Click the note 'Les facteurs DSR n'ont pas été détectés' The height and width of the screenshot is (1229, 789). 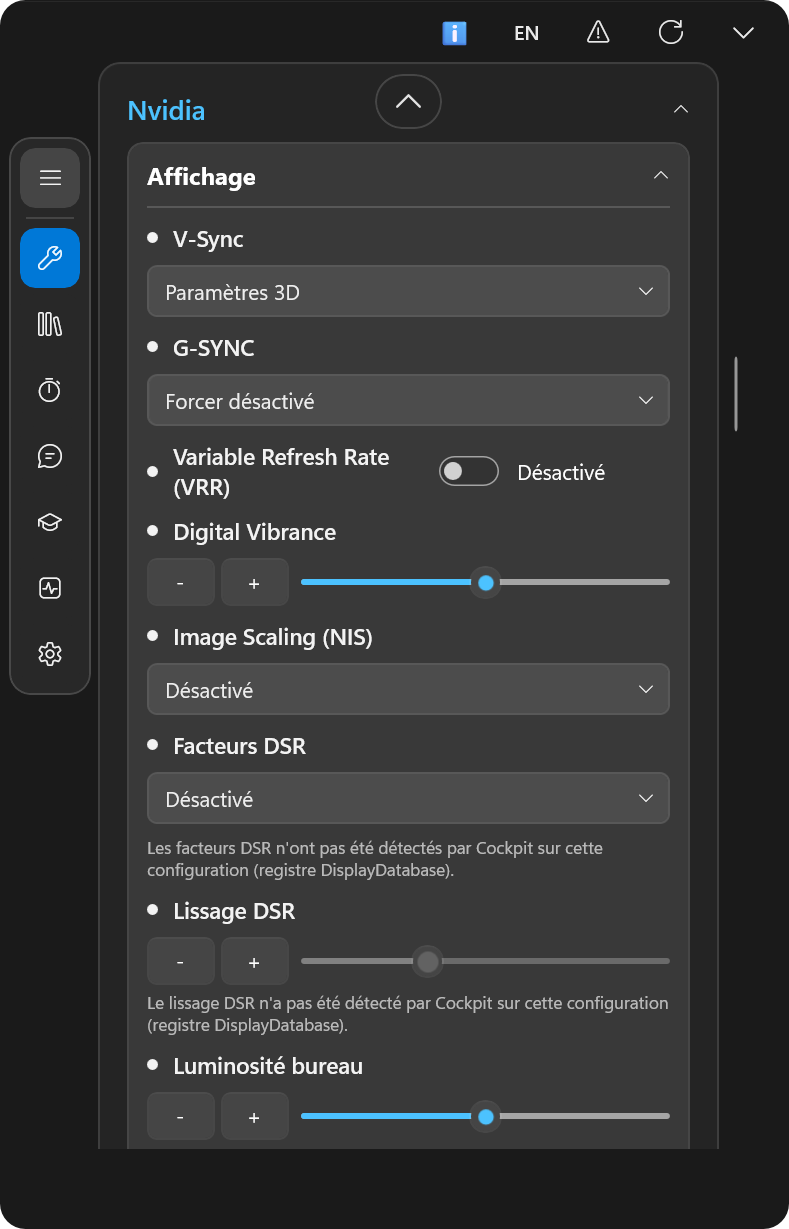click(x=375, y=859)
